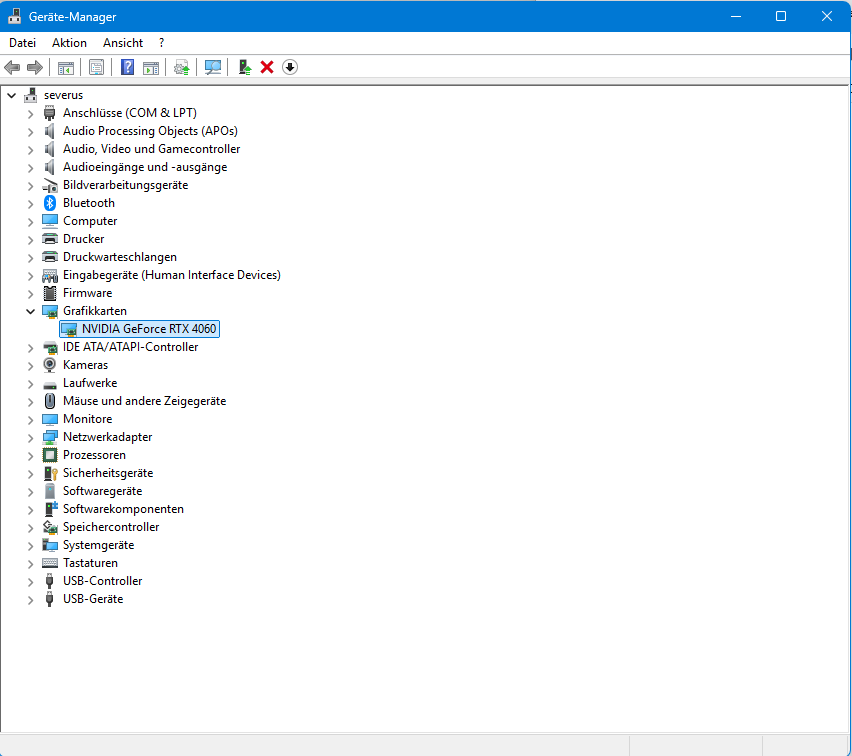852x756 pixels.
Task: Click the Netzwerkadapter network icon
Action: coord(49,437)
